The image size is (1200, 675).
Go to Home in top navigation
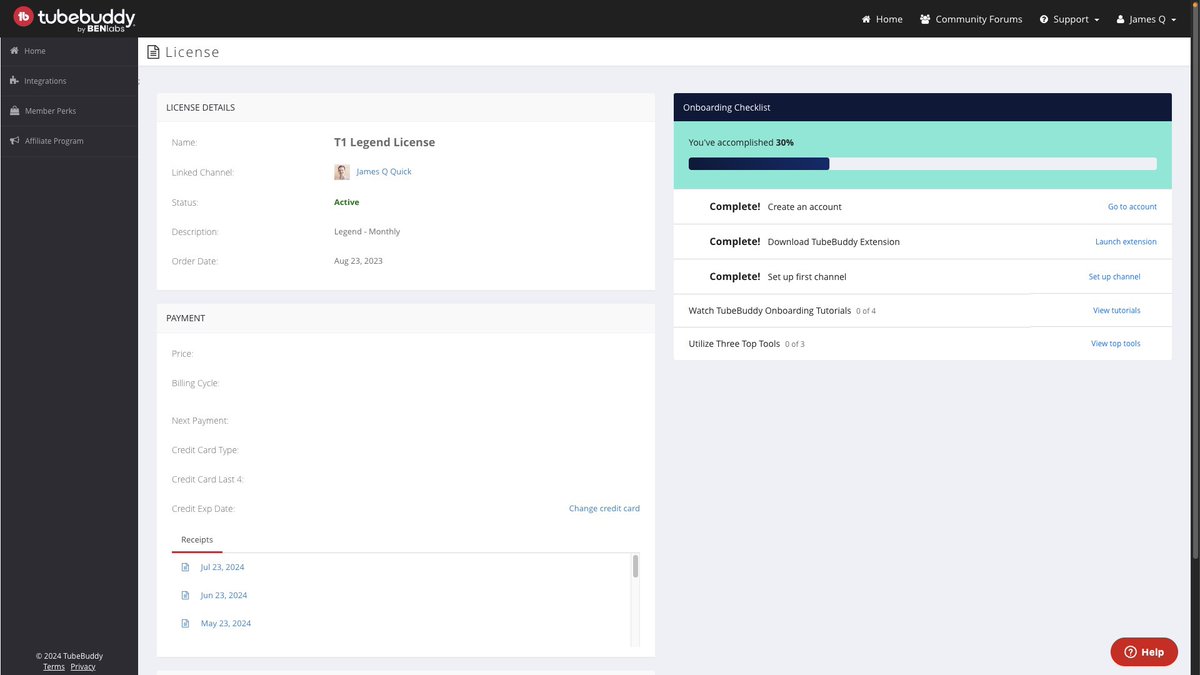[882, 19]
